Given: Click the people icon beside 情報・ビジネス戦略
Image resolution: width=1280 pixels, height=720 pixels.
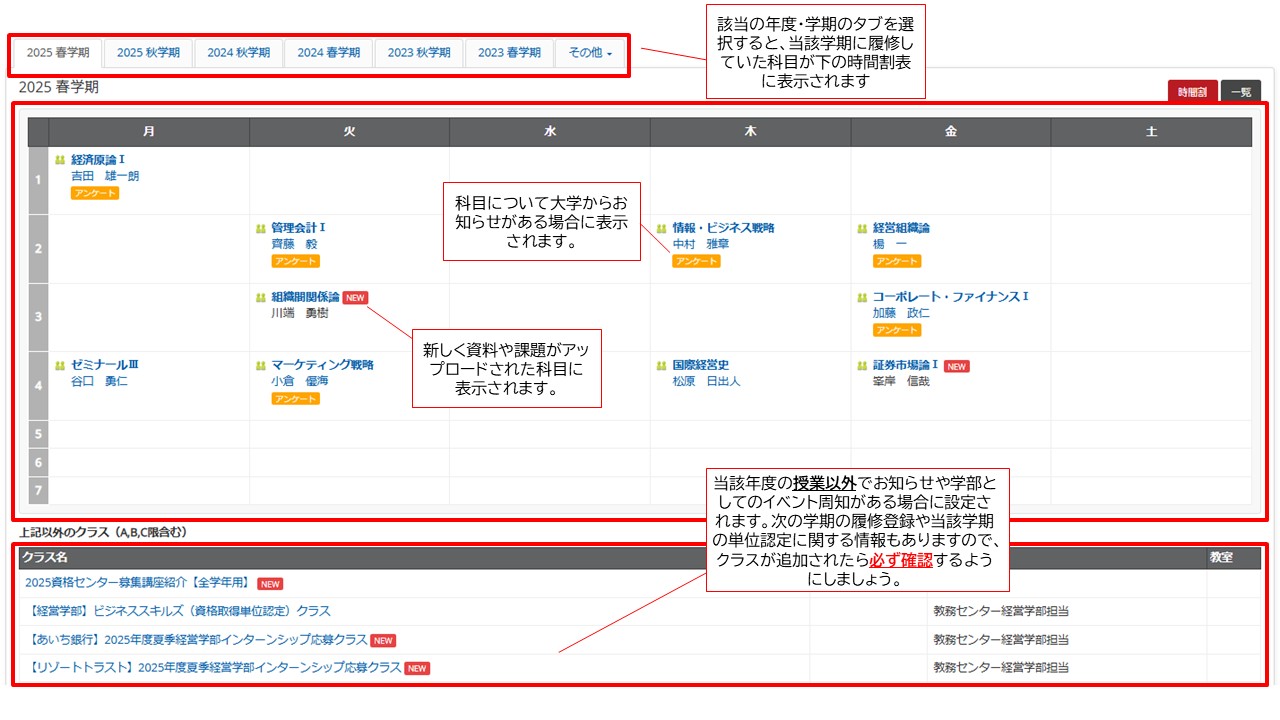Looking at the screenshot, I should coord(662,228).
